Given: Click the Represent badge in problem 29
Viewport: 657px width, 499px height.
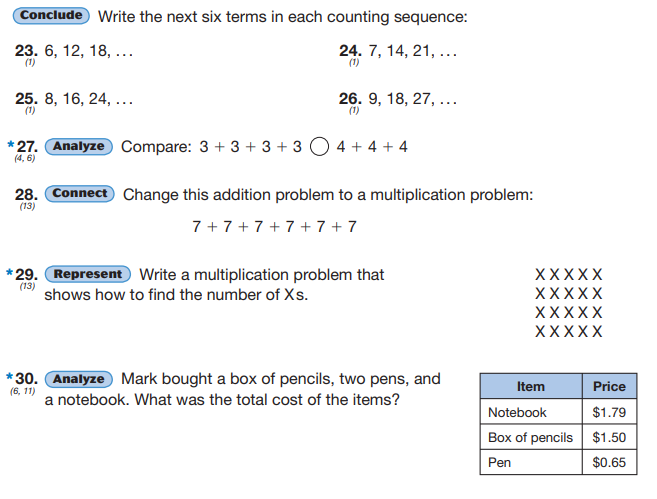Looking at the screenshot, I should point(88,274).
